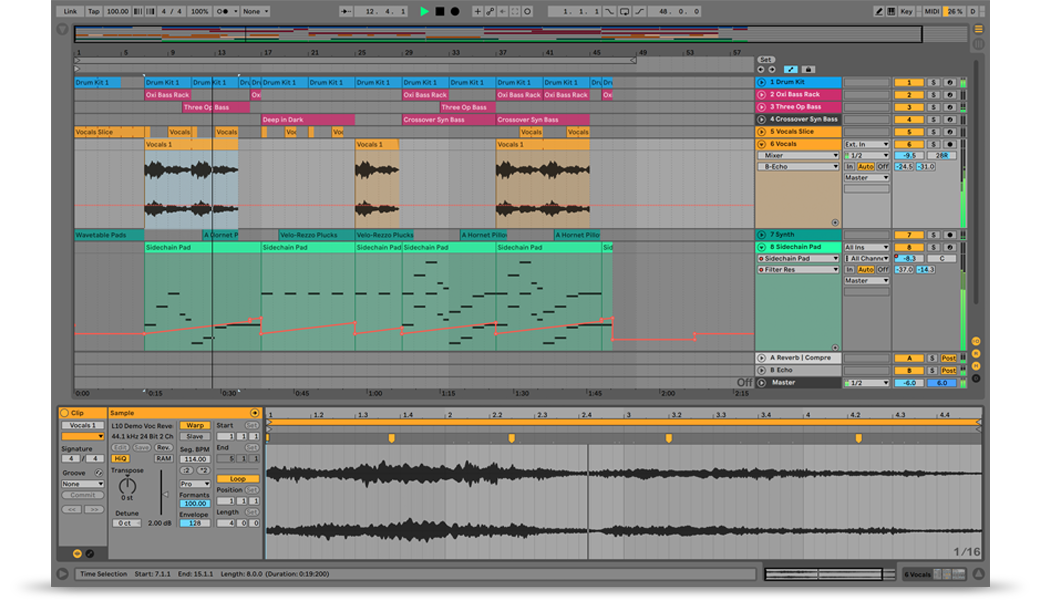This screenshot has height=600, width=1040.
Task: Click the Envelopes box show icon at bottom
Action: 90,553
